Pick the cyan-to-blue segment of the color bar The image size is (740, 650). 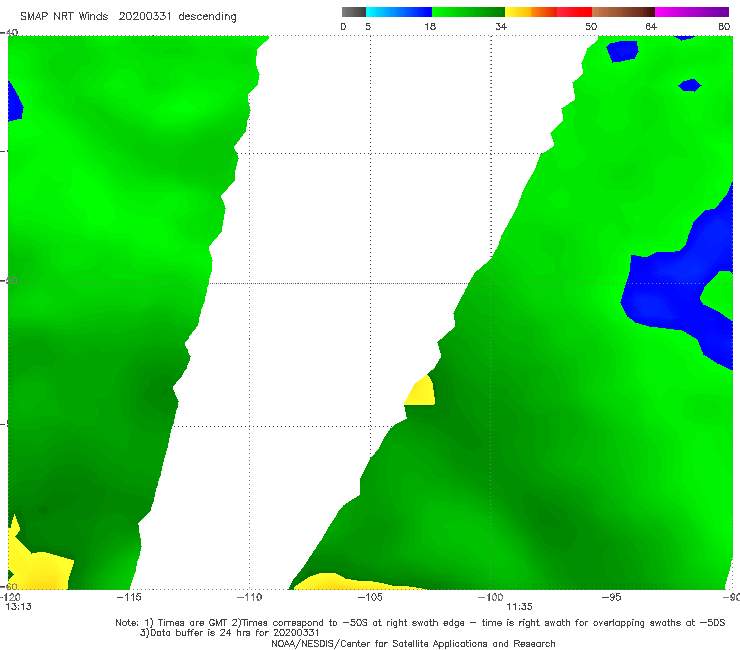coord(399,12)
